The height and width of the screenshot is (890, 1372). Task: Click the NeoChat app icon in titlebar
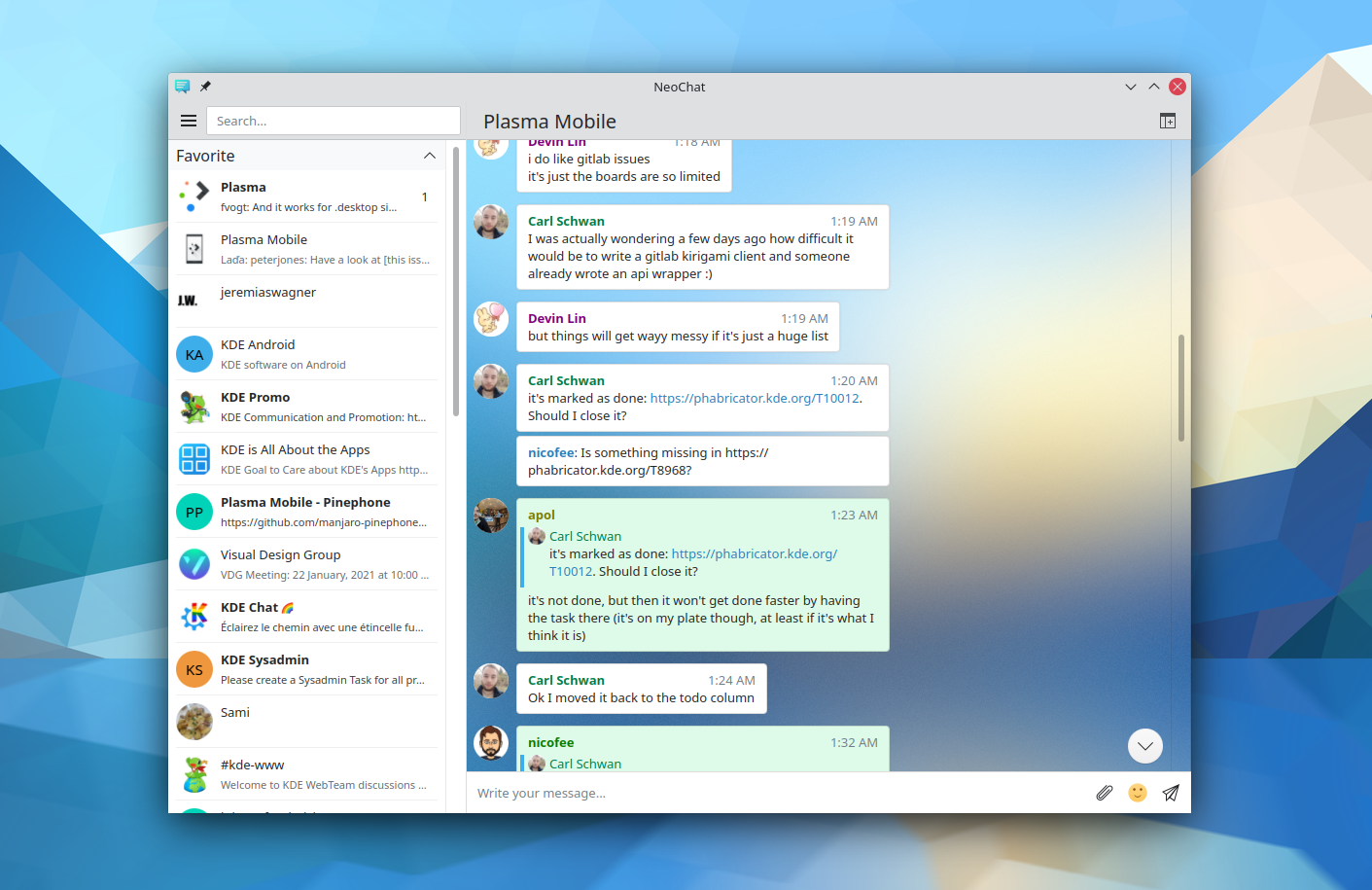(182, 87)
